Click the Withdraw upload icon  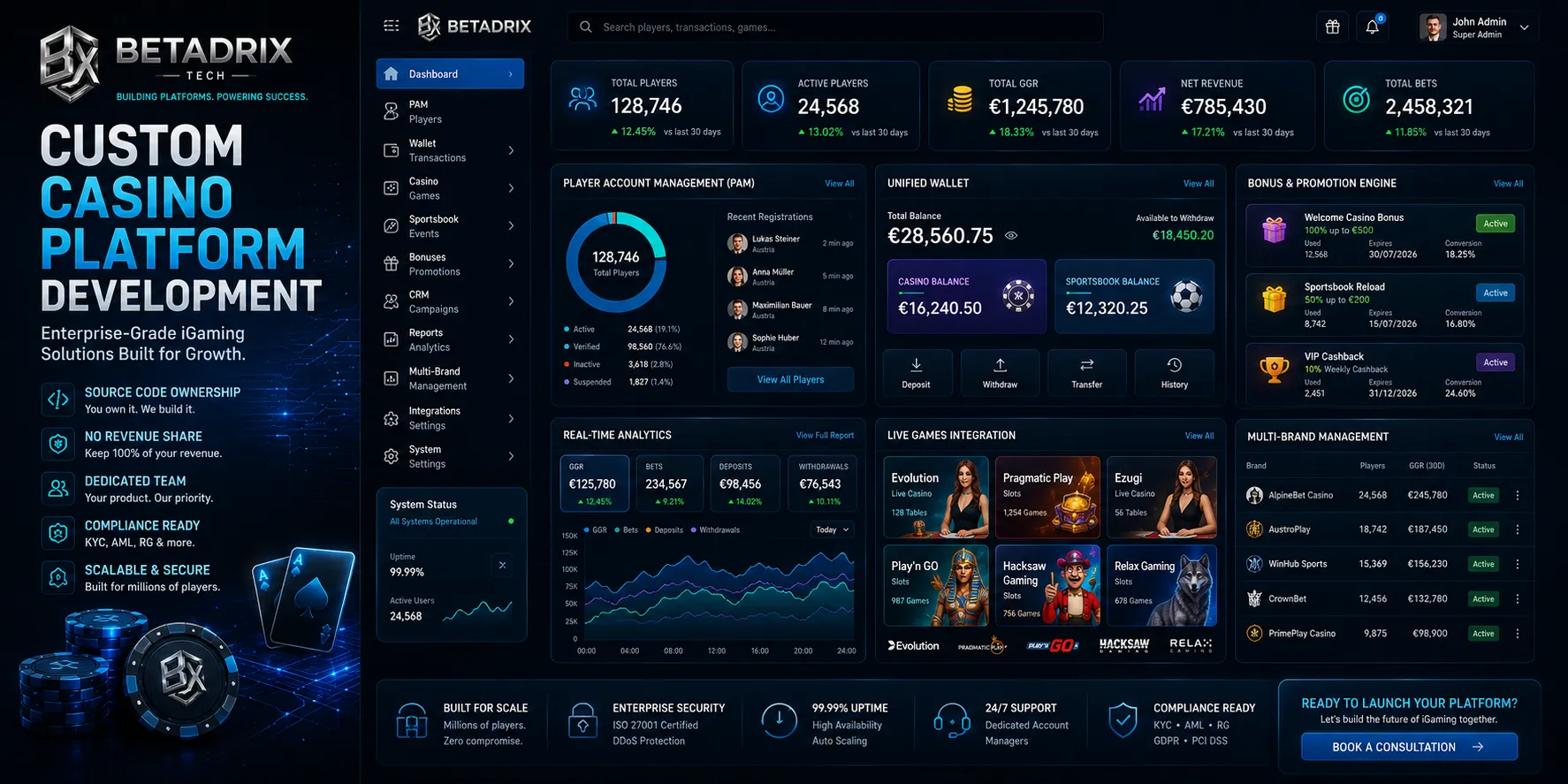click(1001, 364)
